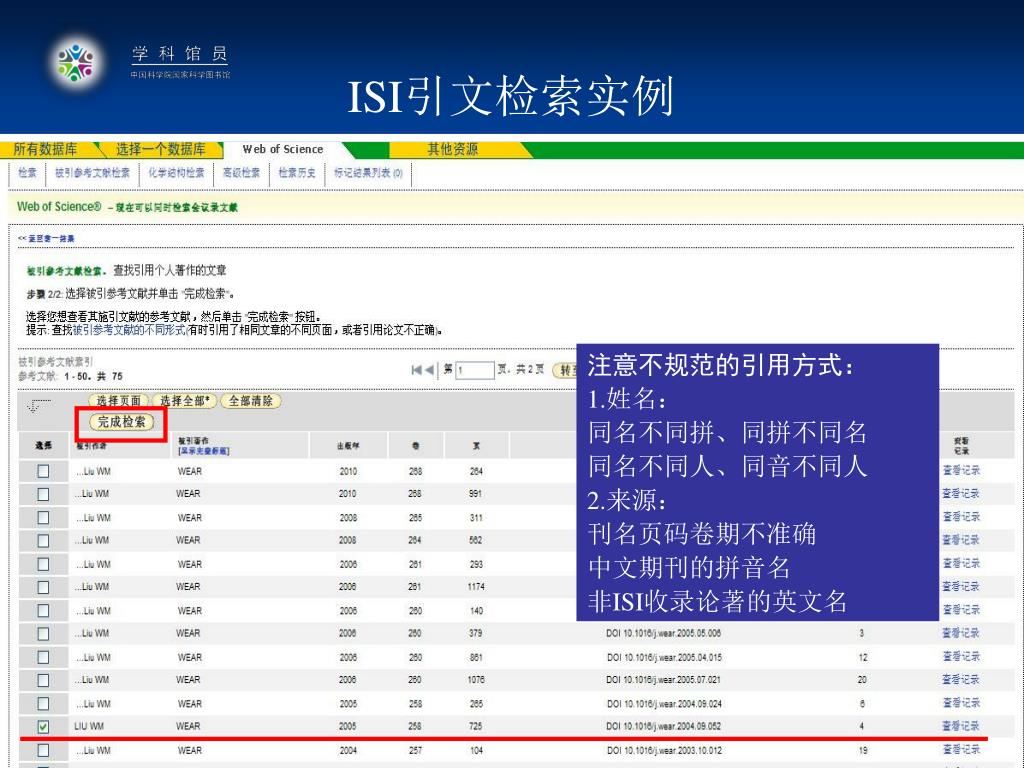Click the 选择页面 button
The image size is (1024, 768).
point(119,401)
